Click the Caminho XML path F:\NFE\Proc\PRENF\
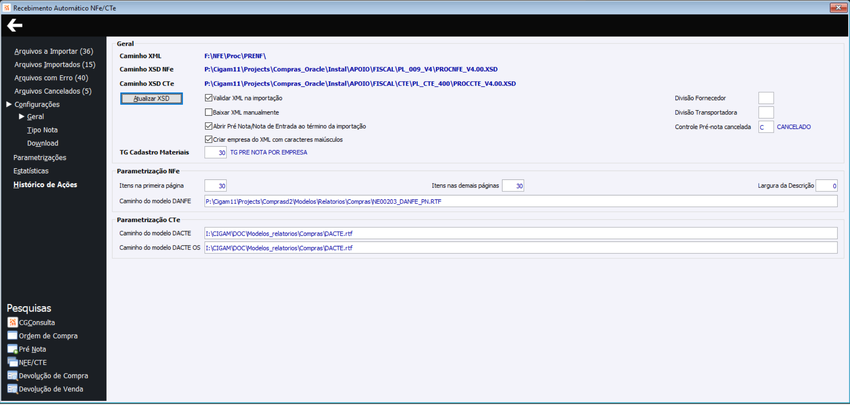The height and width of the screenshot is (405, 850). click(x=235, y=56)
